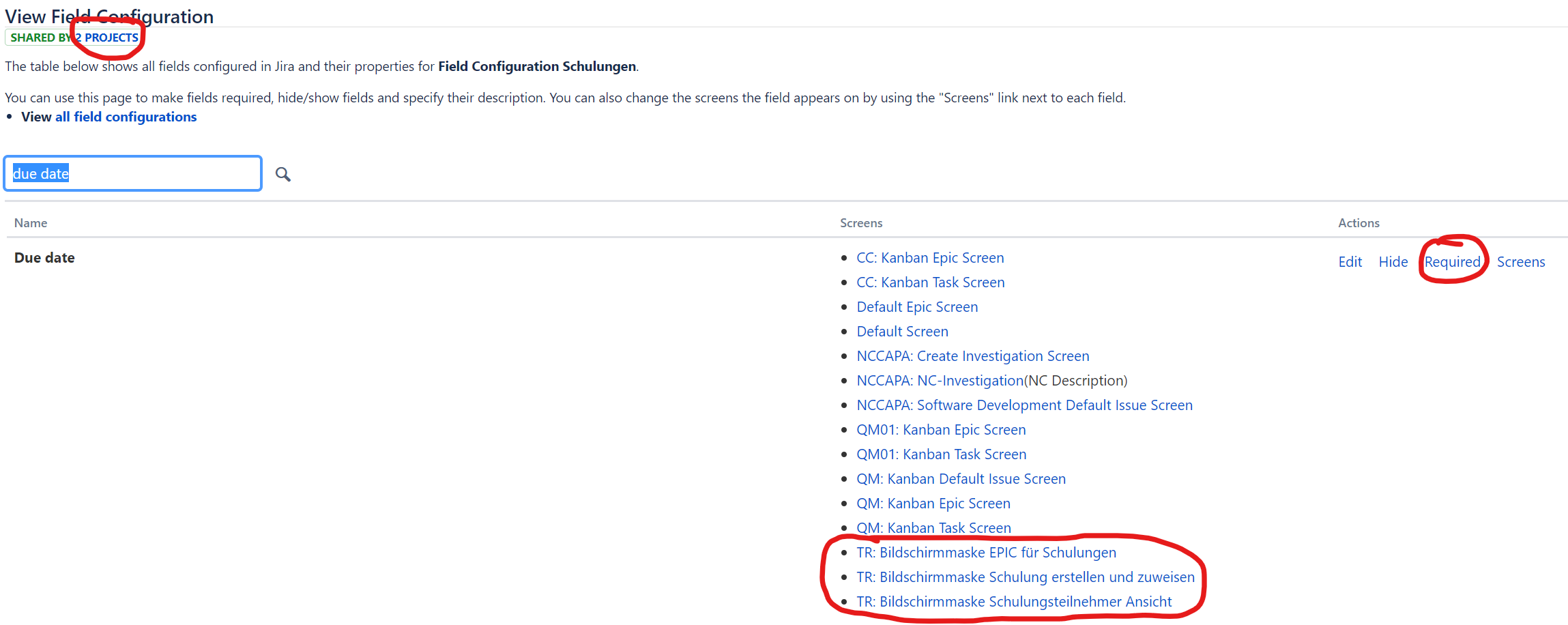The width and height of the screenshot is (1568, 625).
Task: Open NCCAPA: NC-Investigation link
Action: [940, 381]
